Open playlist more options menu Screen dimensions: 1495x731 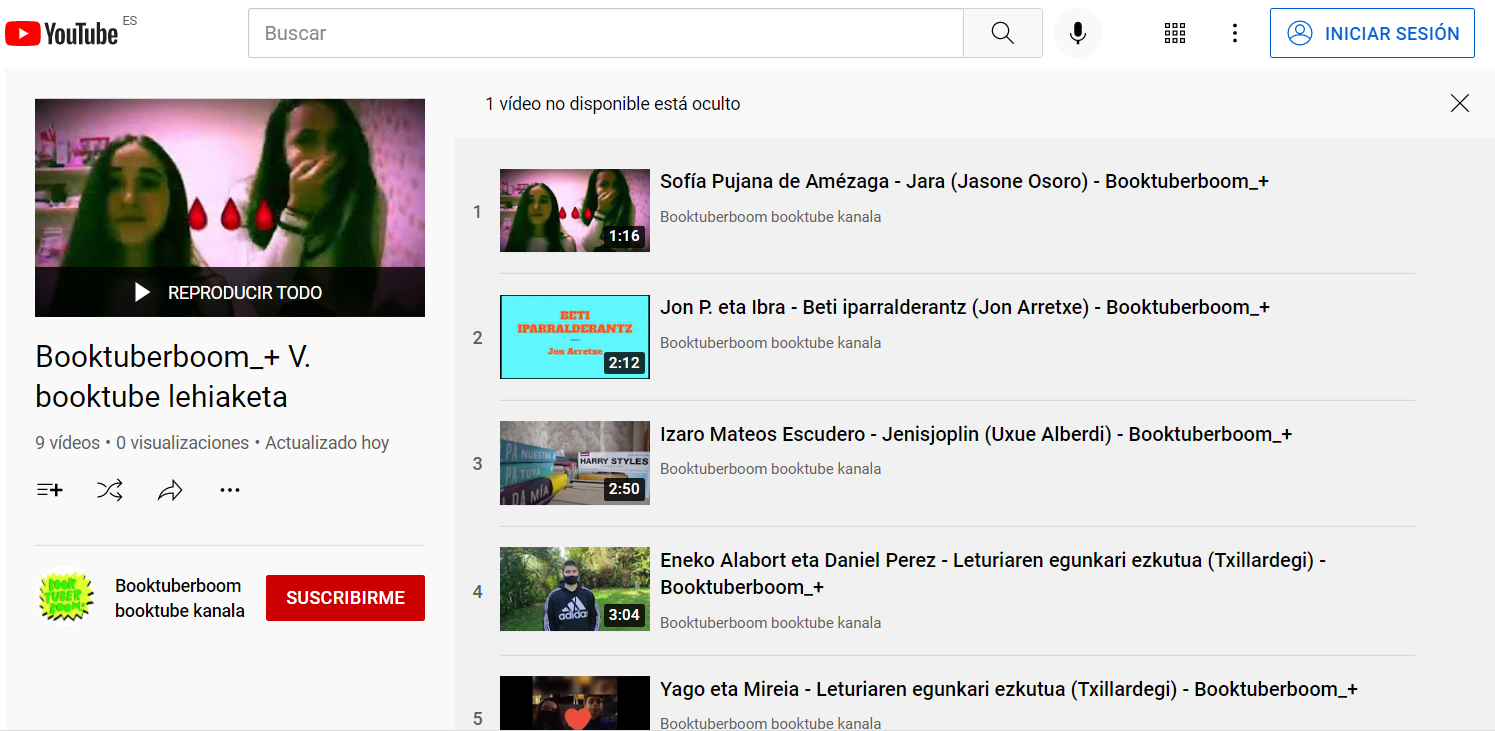click(x=230, y=490)
